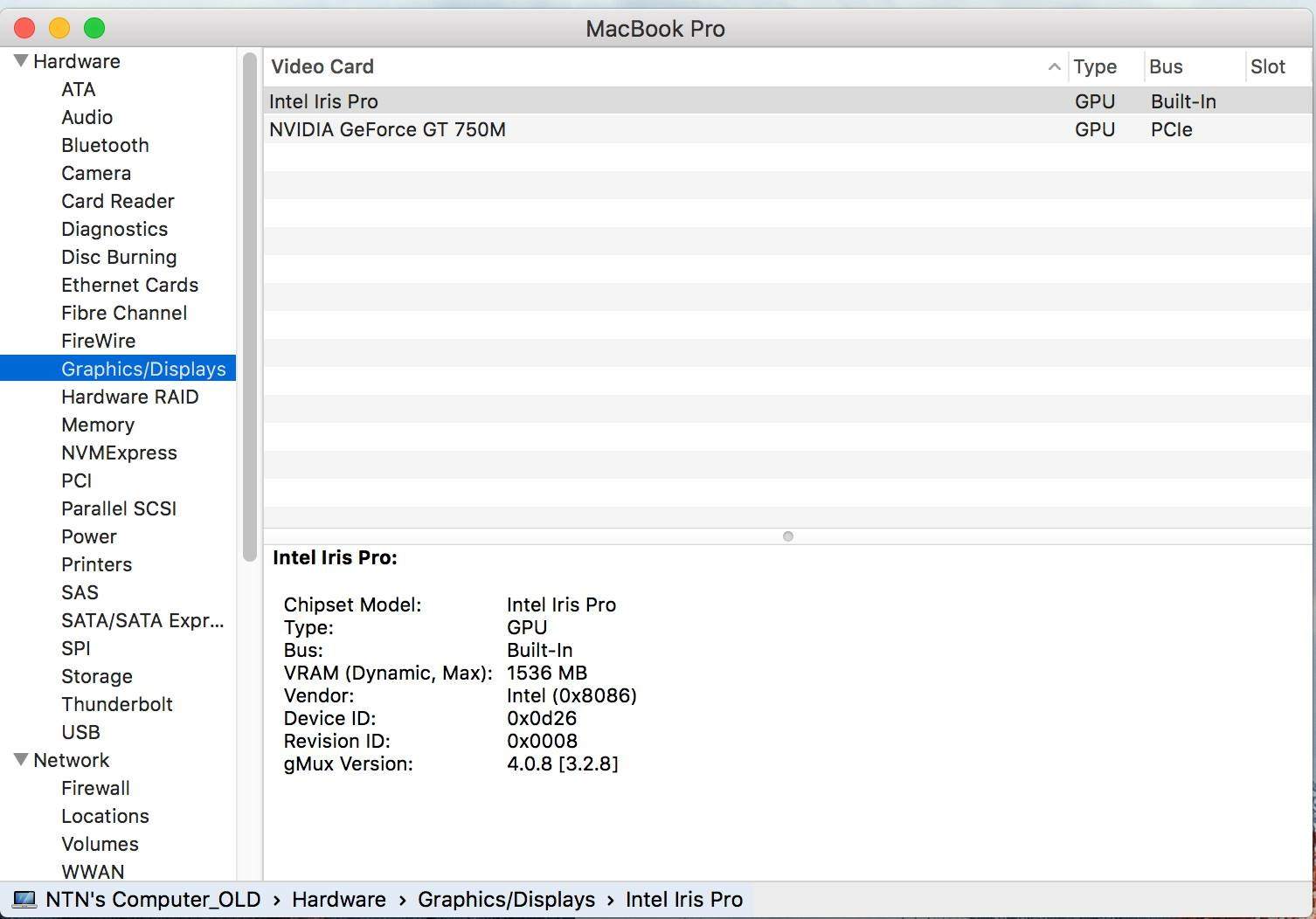Click the computer icon in path bar
This screenshot has height=919, width=1316.
24,899
